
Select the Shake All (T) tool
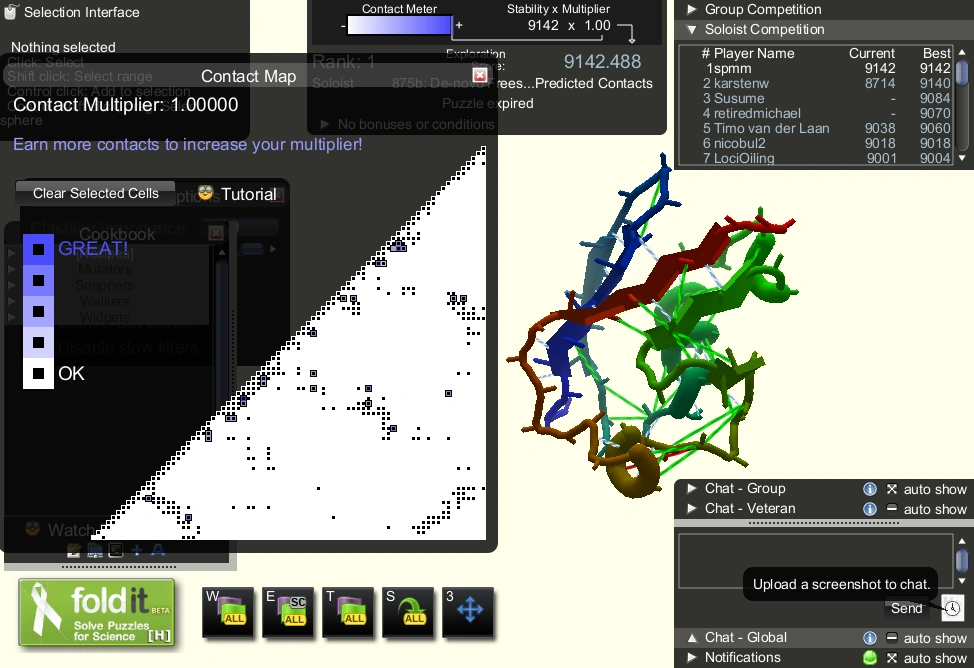tap(348, 612)
